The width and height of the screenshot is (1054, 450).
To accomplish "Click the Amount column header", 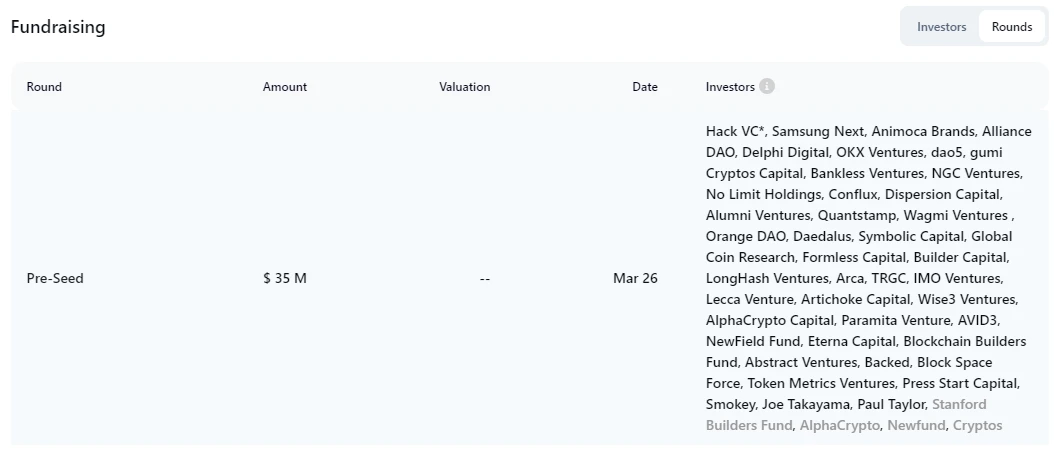I will 285,87.
